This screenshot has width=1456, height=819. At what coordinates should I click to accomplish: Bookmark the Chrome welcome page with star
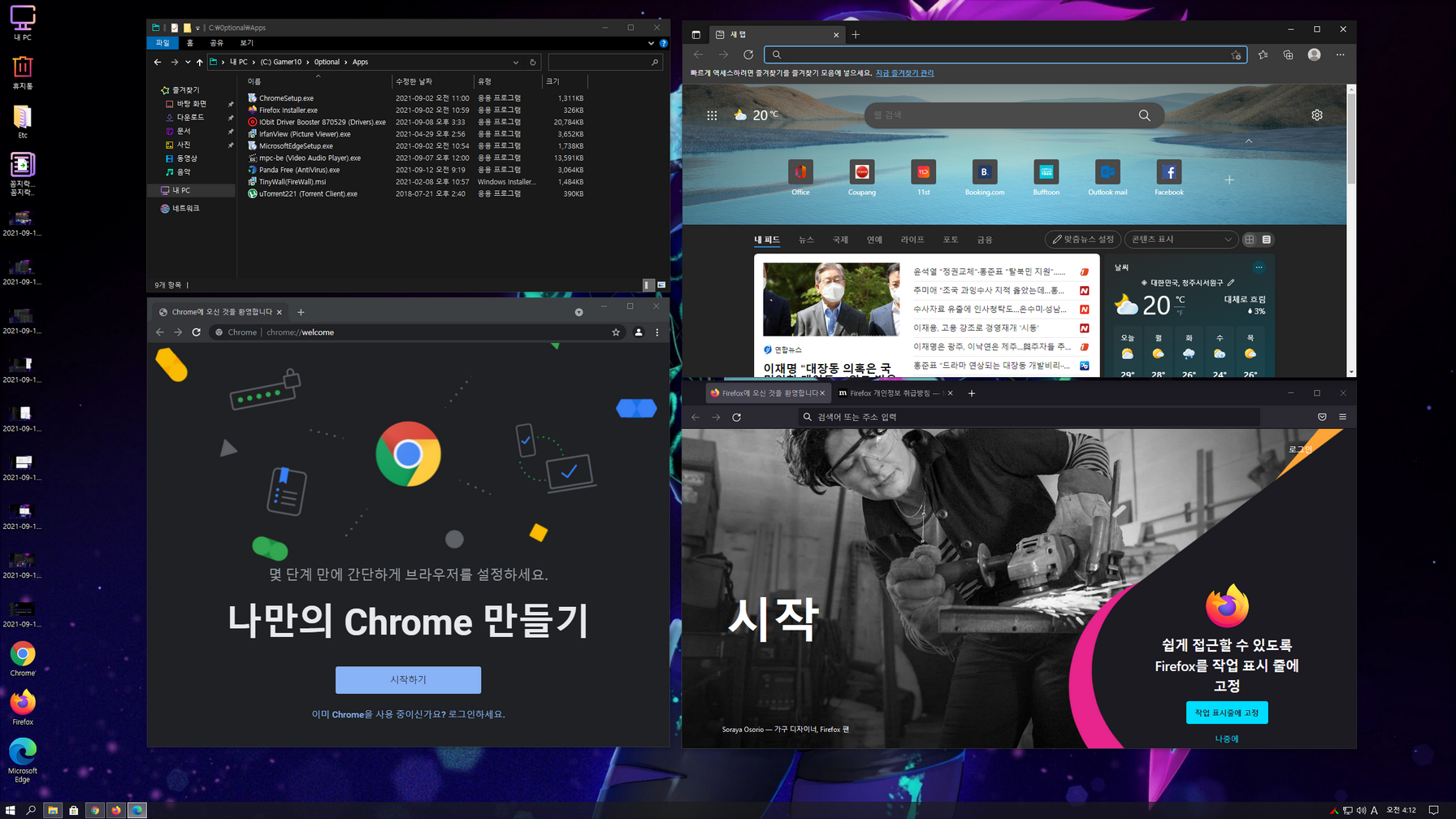click(616, 332)
